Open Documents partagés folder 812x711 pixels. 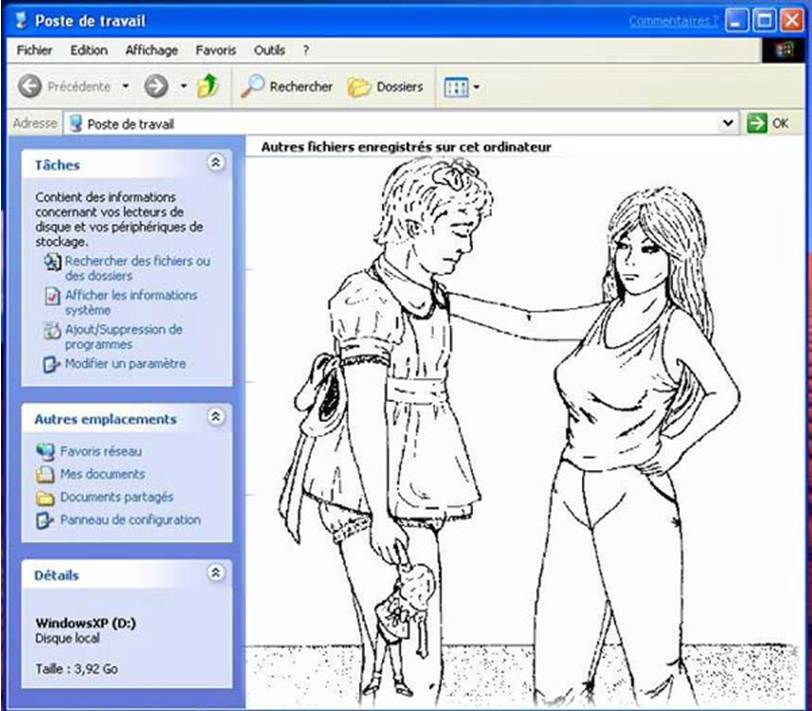point(116,497)
